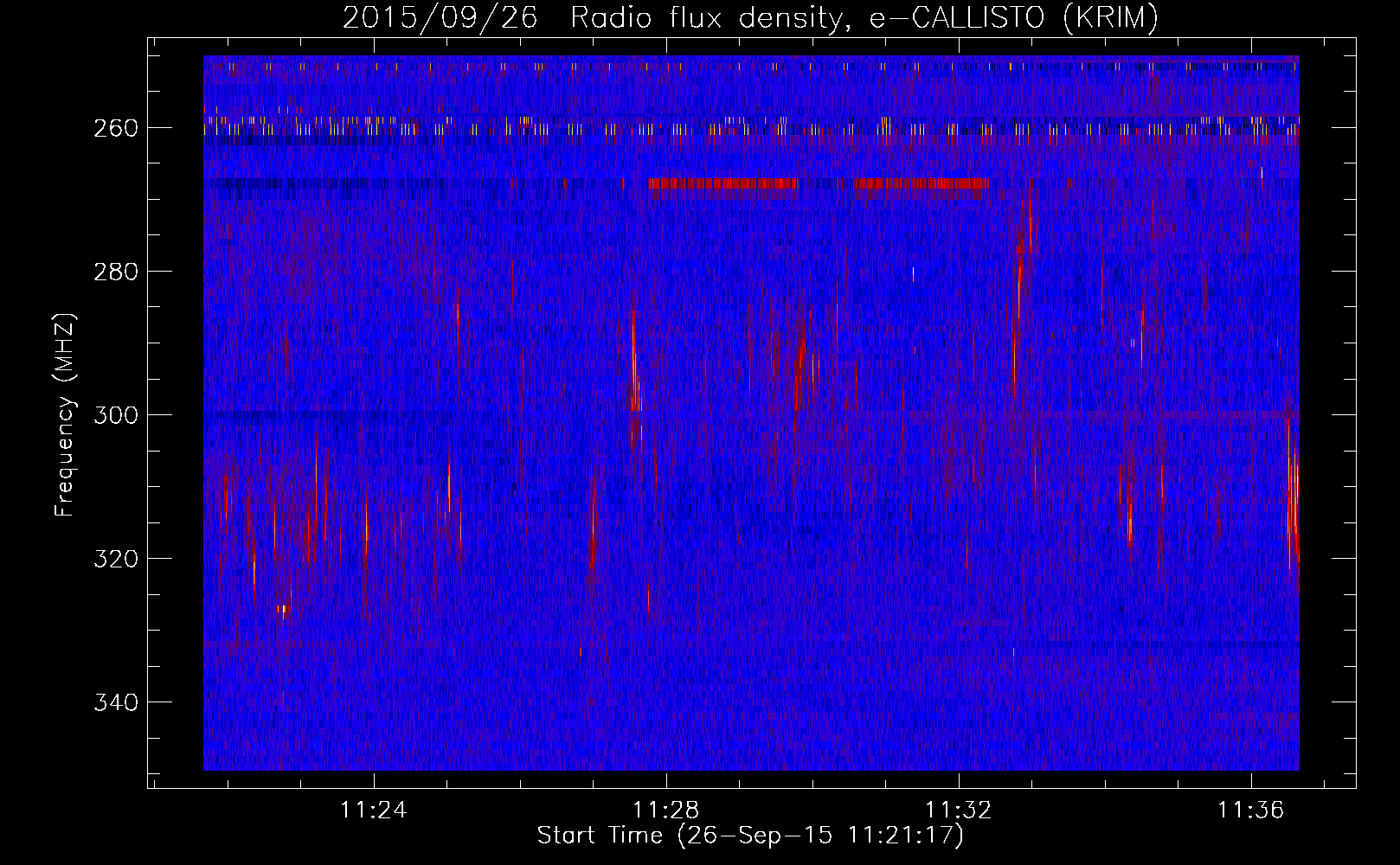Select the 'Frequency (MHZ)' axis label
The image size is (1400, 865).
click(65, 414)
